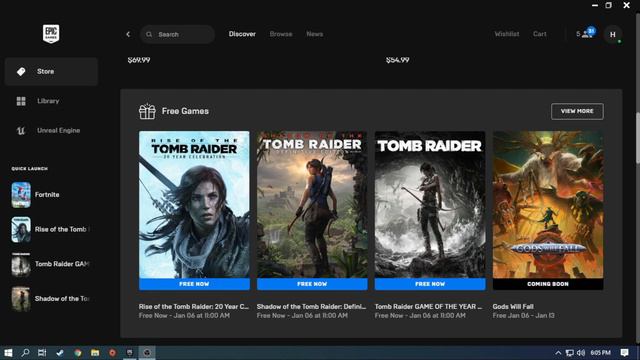Click the Fortnite quick launch thumbnail

21,195
